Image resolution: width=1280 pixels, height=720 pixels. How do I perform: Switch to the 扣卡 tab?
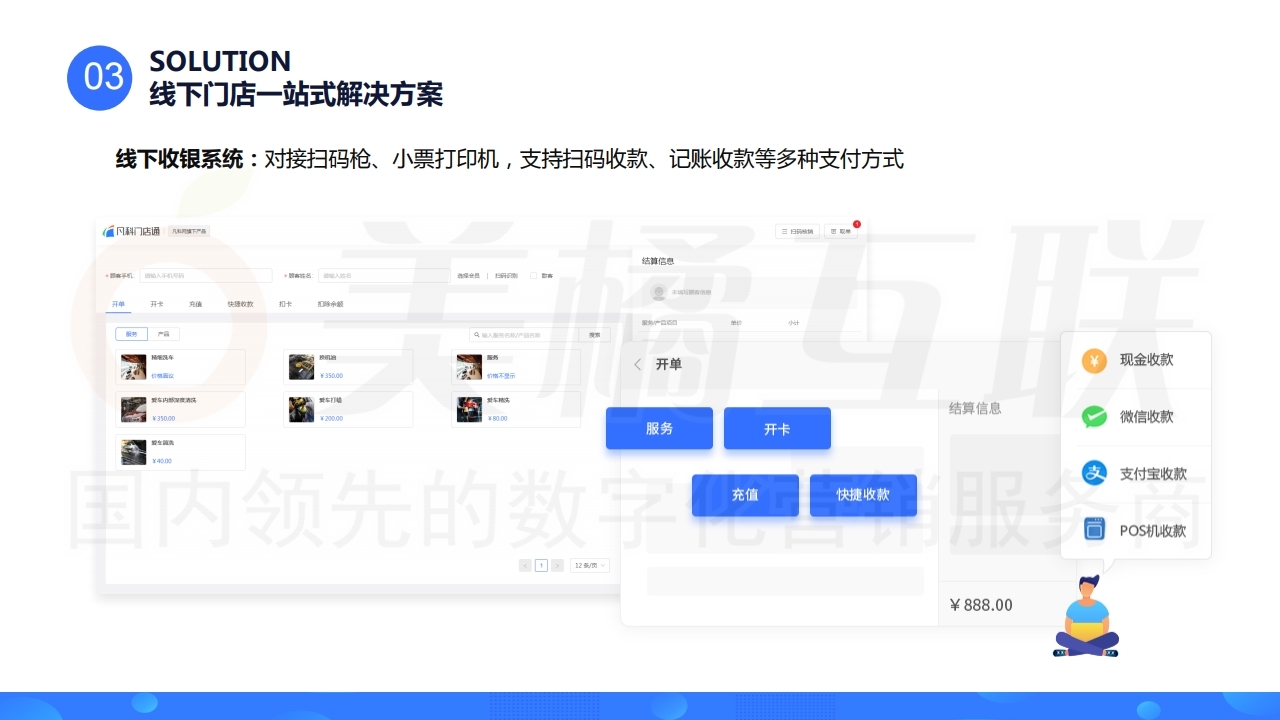pos(285,304)
